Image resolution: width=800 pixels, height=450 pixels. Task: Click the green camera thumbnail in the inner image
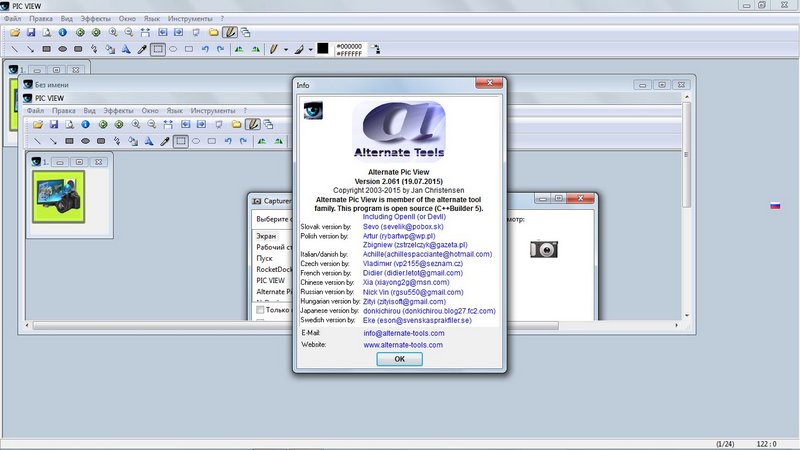pyautogui.click(x=59, y=197)
